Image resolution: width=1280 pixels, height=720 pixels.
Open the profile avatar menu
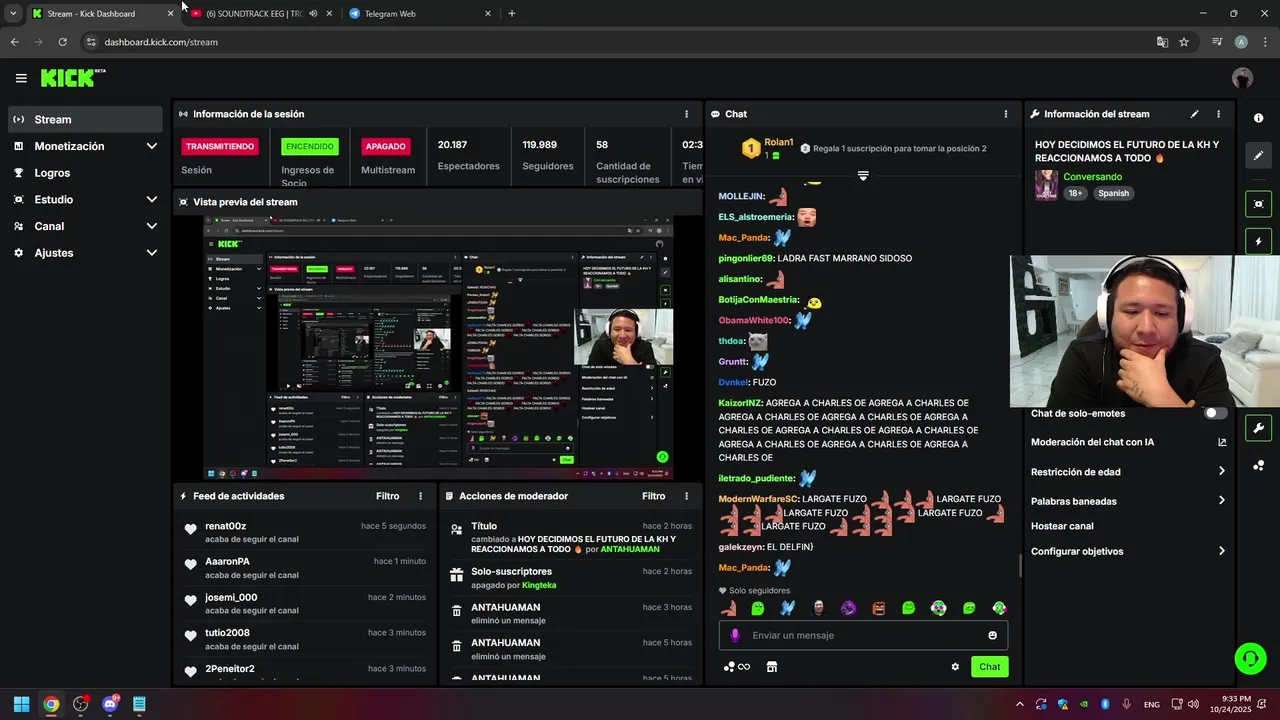1242,78
